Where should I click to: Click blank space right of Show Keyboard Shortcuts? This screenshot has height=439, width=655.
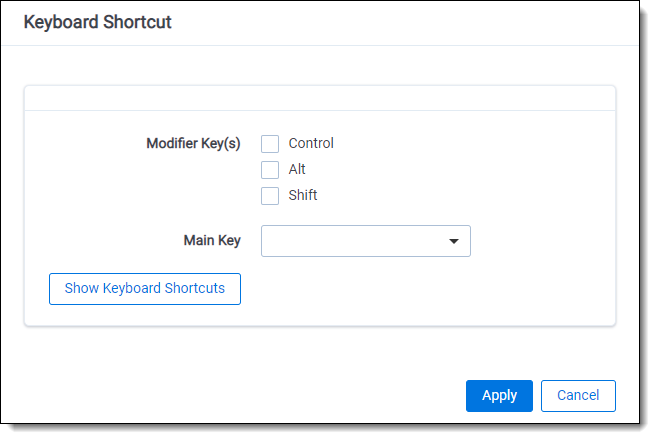420,289
